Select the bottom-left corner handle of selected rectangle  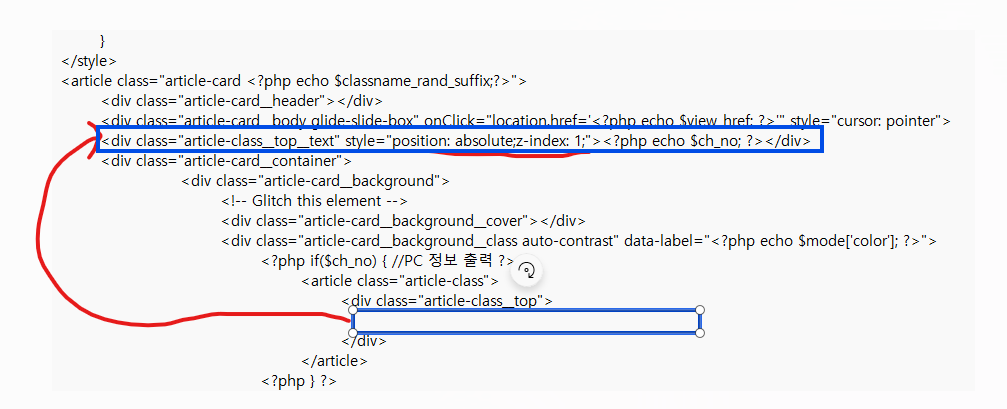[353, 333]
